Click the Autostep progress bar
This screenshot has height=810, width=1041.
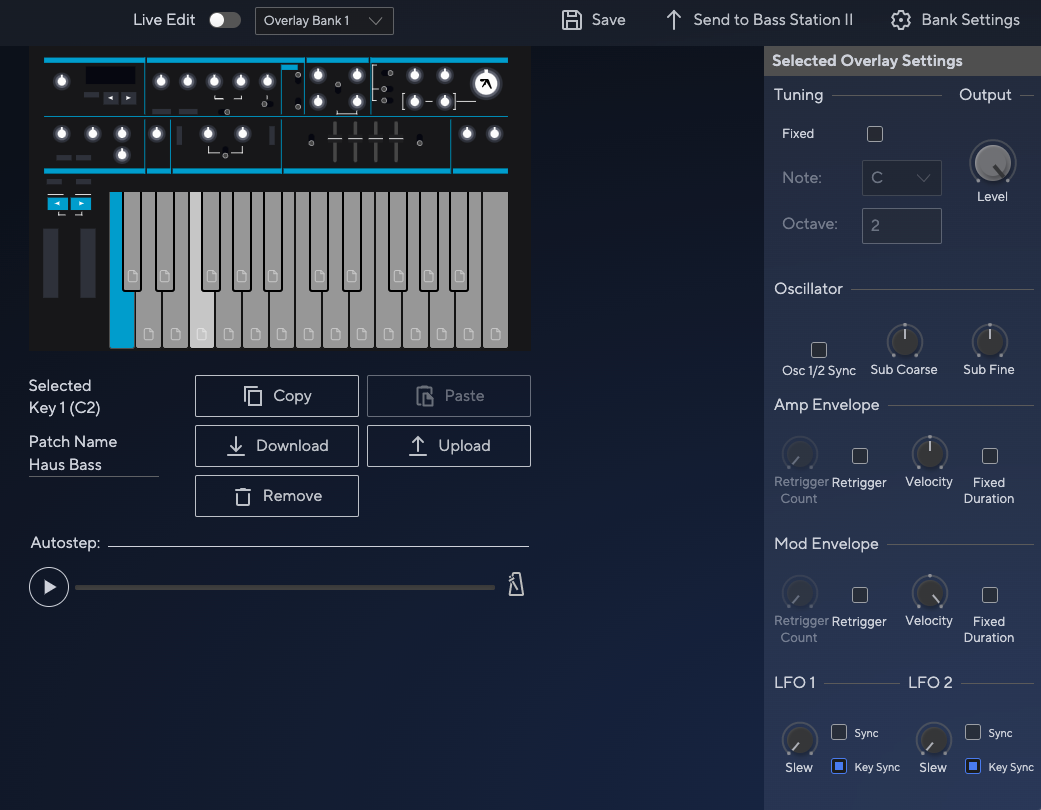(x=285, y=588)
